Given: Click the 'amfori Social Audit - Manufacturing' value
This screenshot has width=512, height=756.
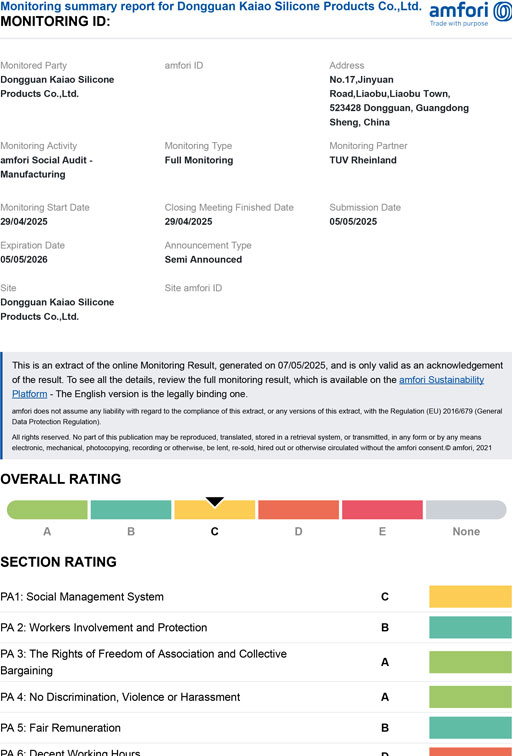Looking at the screenshot, I should click(47, 167).
